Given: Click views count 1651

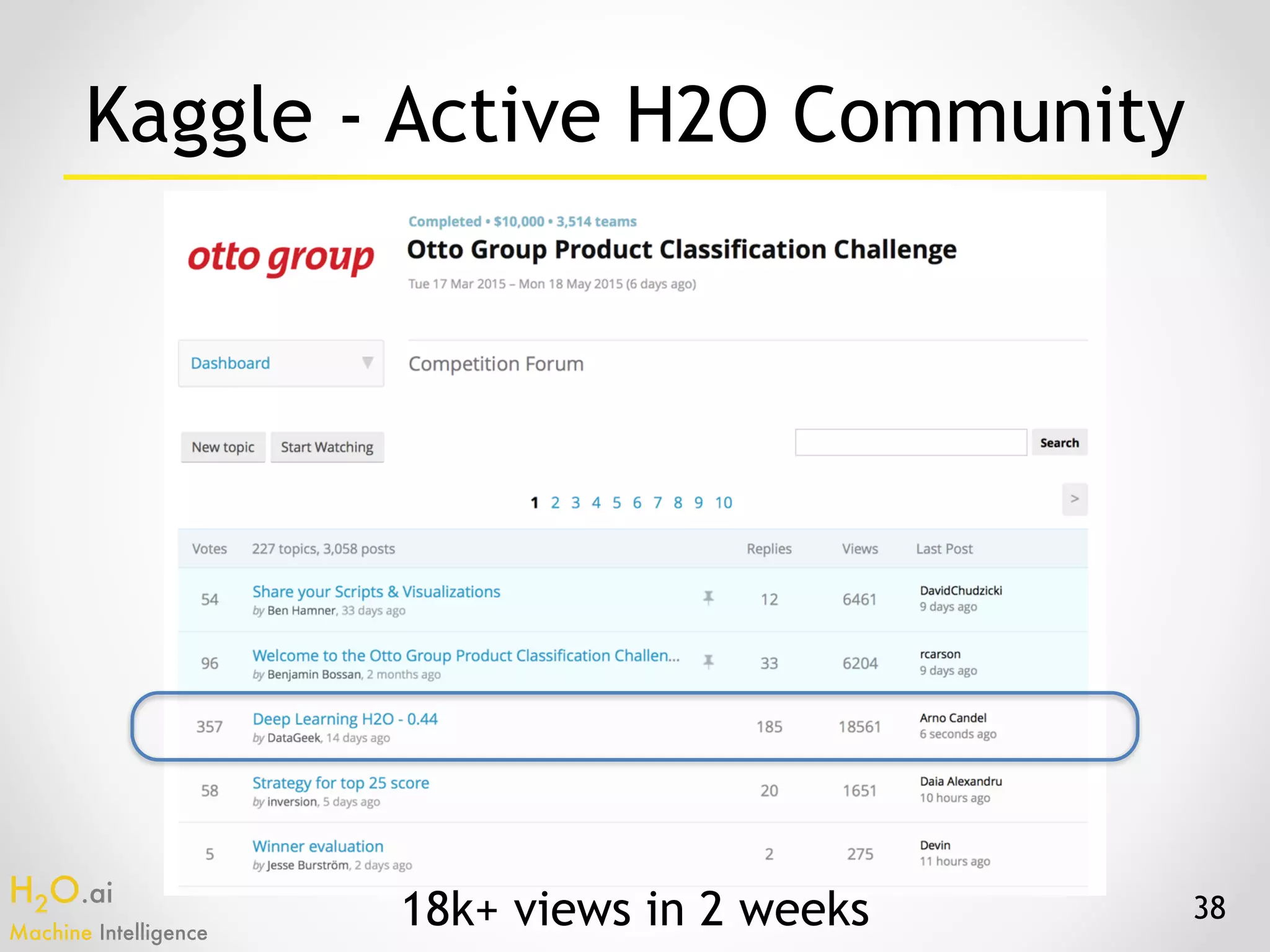Looking at the screenshot, I should pos(860,791).
